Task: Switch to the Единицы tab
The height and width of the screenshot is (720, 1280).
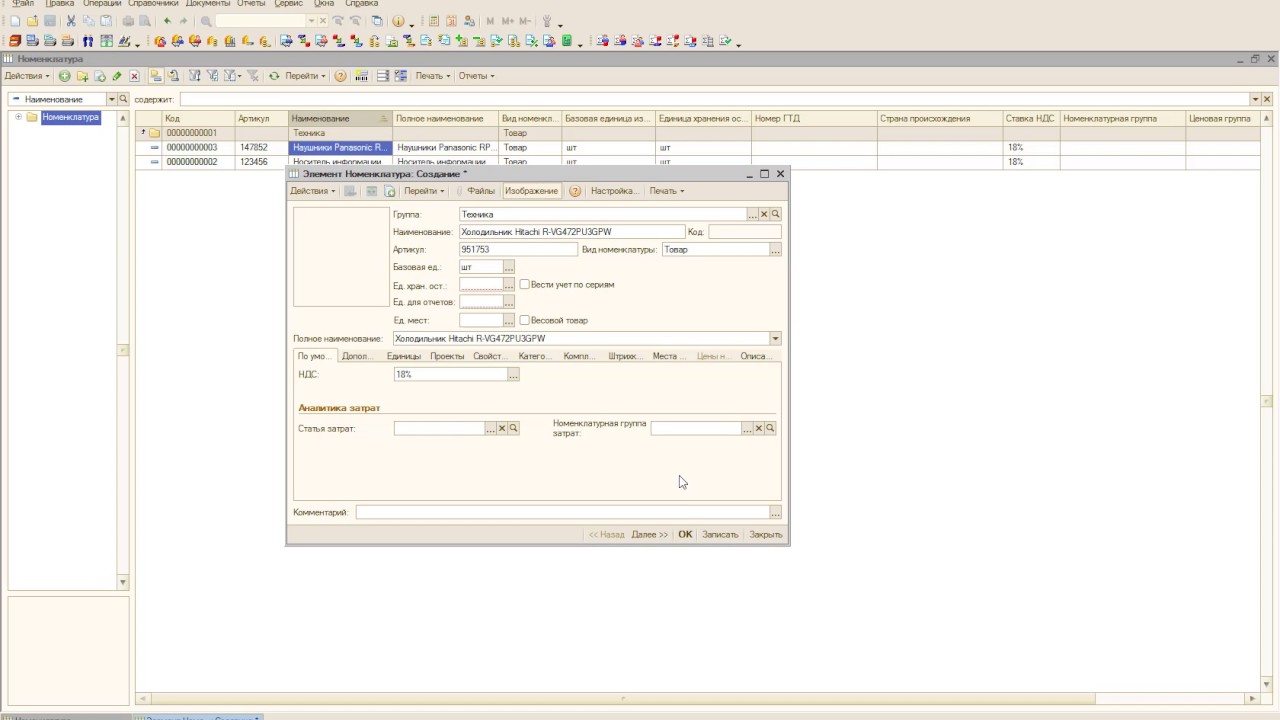Action: (x=404, y=356)
